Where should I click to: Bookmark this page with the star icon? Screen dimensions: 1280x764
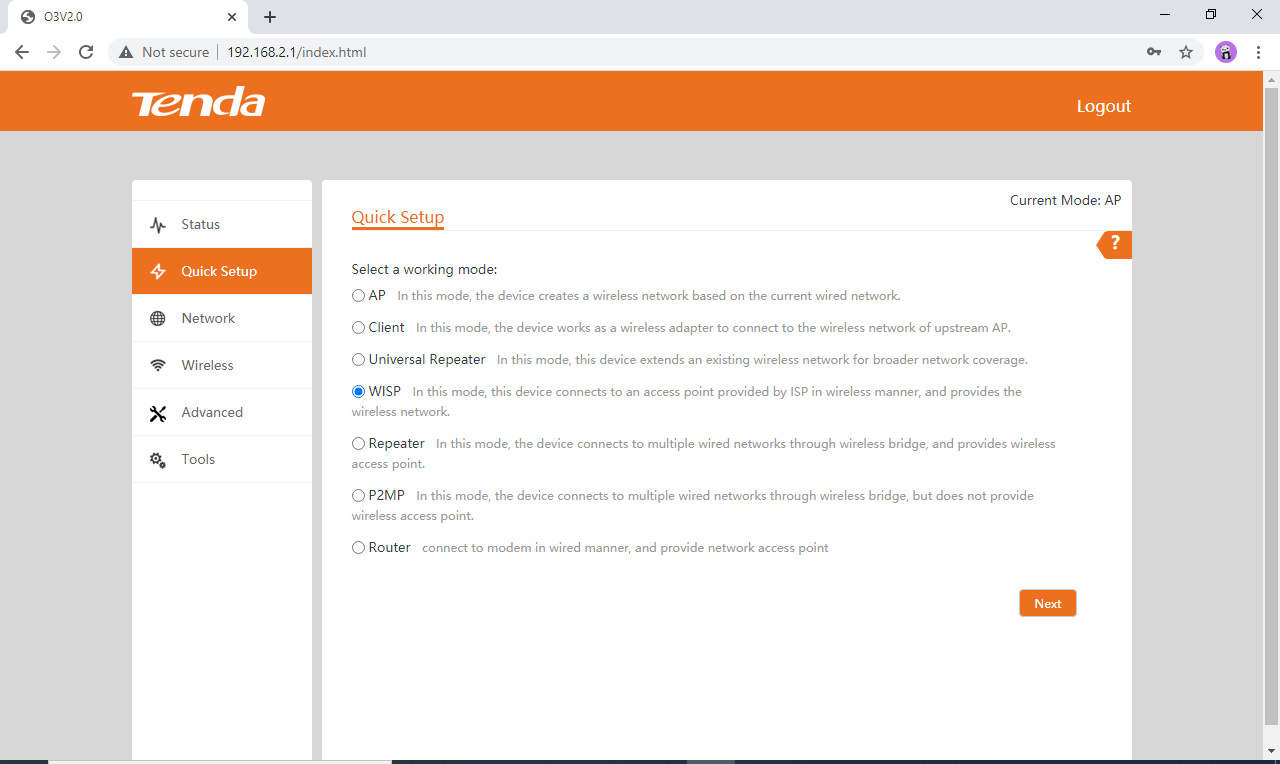coord(1186,52)
